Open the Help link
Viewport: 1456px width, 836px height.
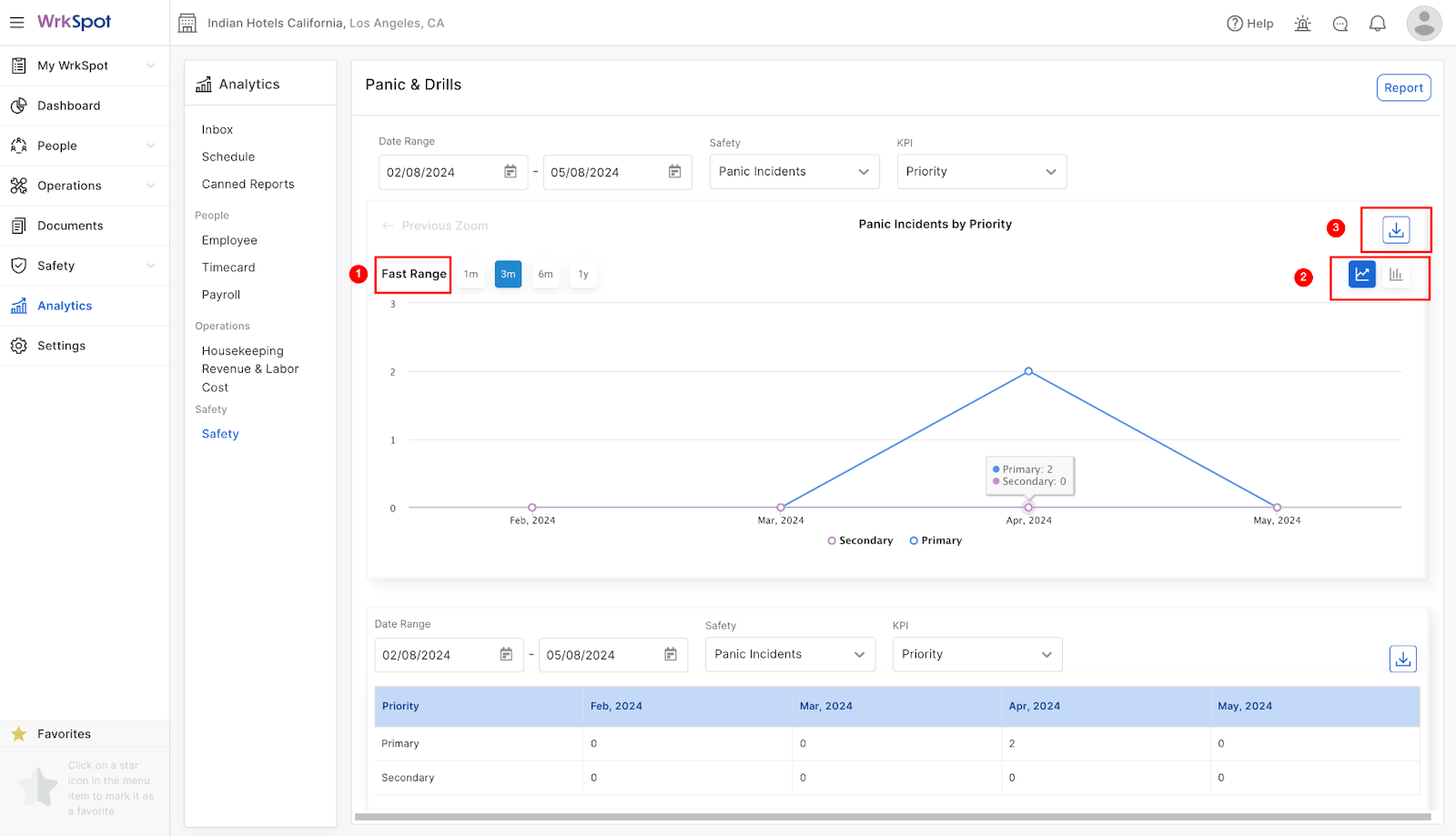coord(1250,24)
